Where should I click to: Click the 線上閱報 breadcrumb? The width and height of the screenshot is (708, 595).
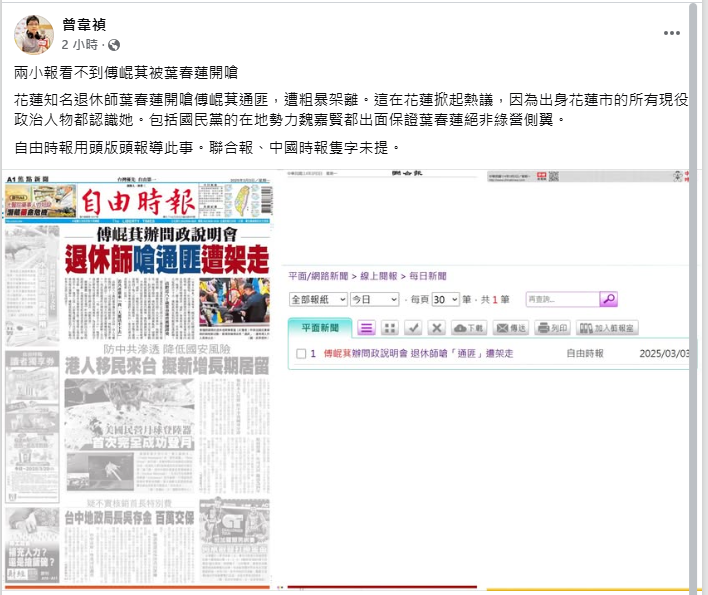click(378, 276)
